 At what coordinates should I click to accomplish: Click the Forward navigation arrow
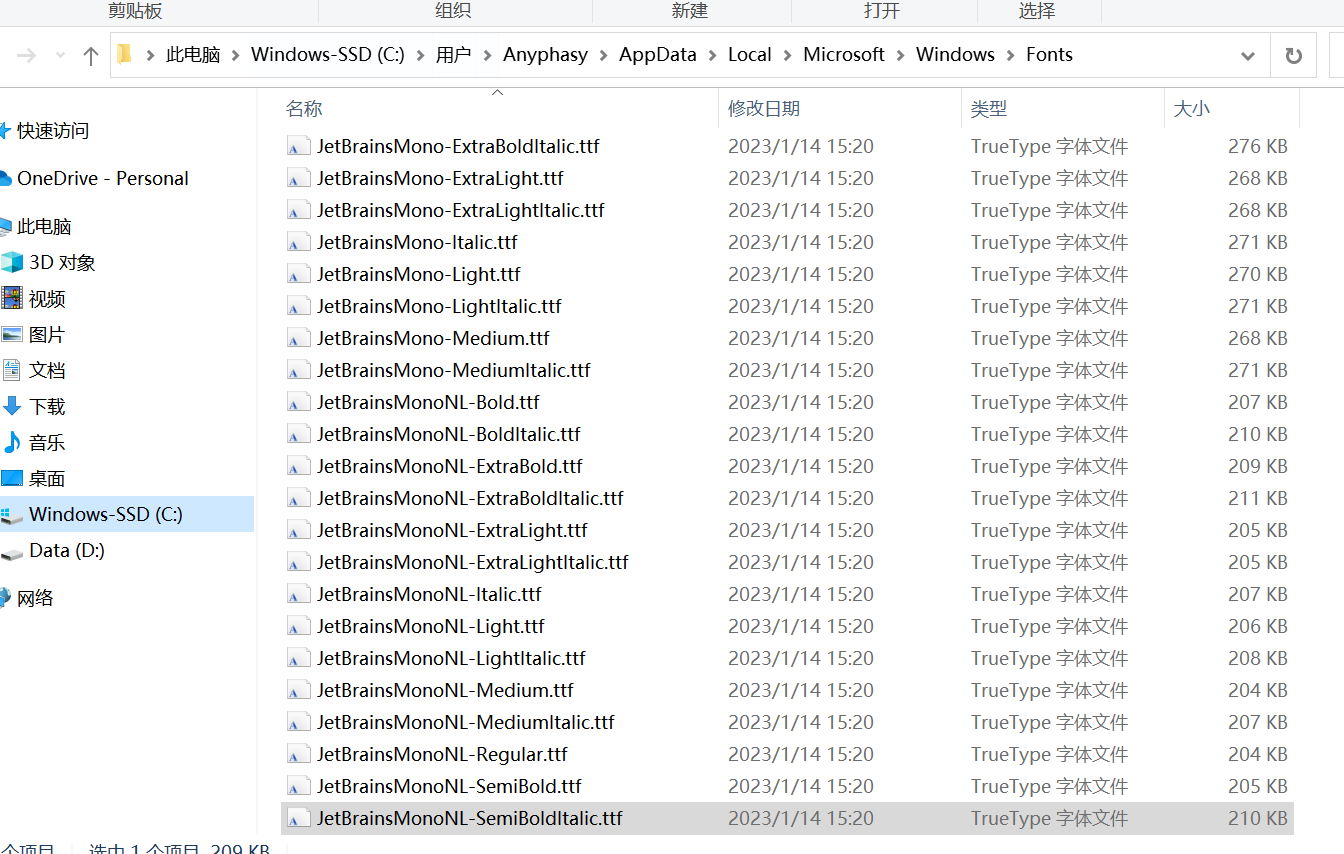(x=26, y=56)
